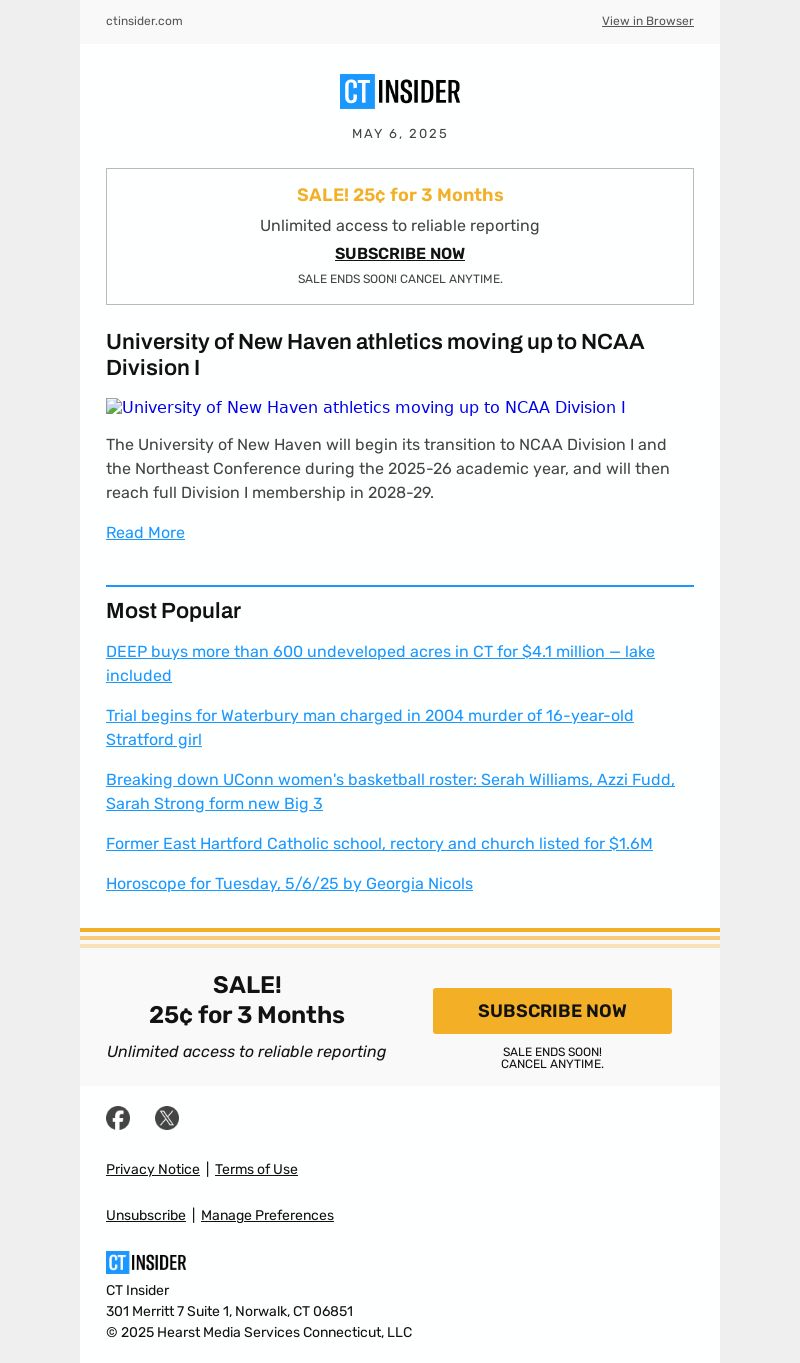Open Horoscope for Tuesday by Georgia Nicols
The height and width of the screenshot is (1363, 800).
click(289, 884)
